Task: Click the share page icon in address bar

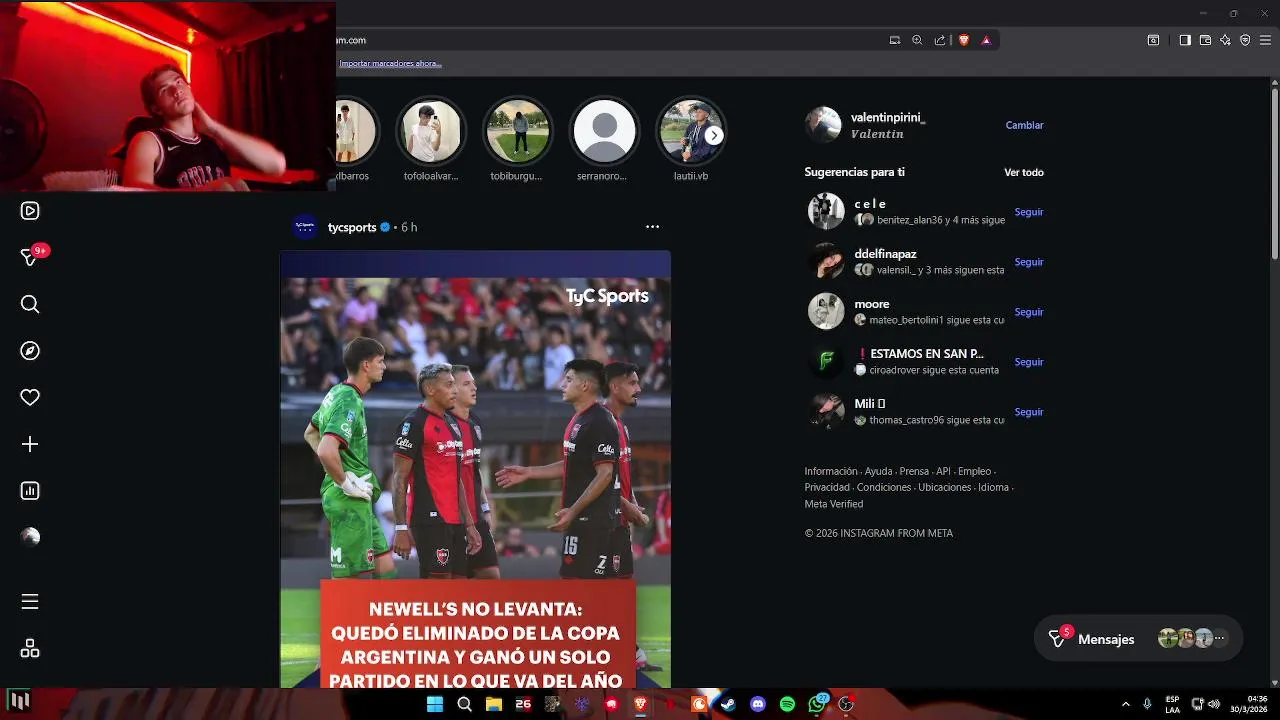Action: (x=940, y=40)
